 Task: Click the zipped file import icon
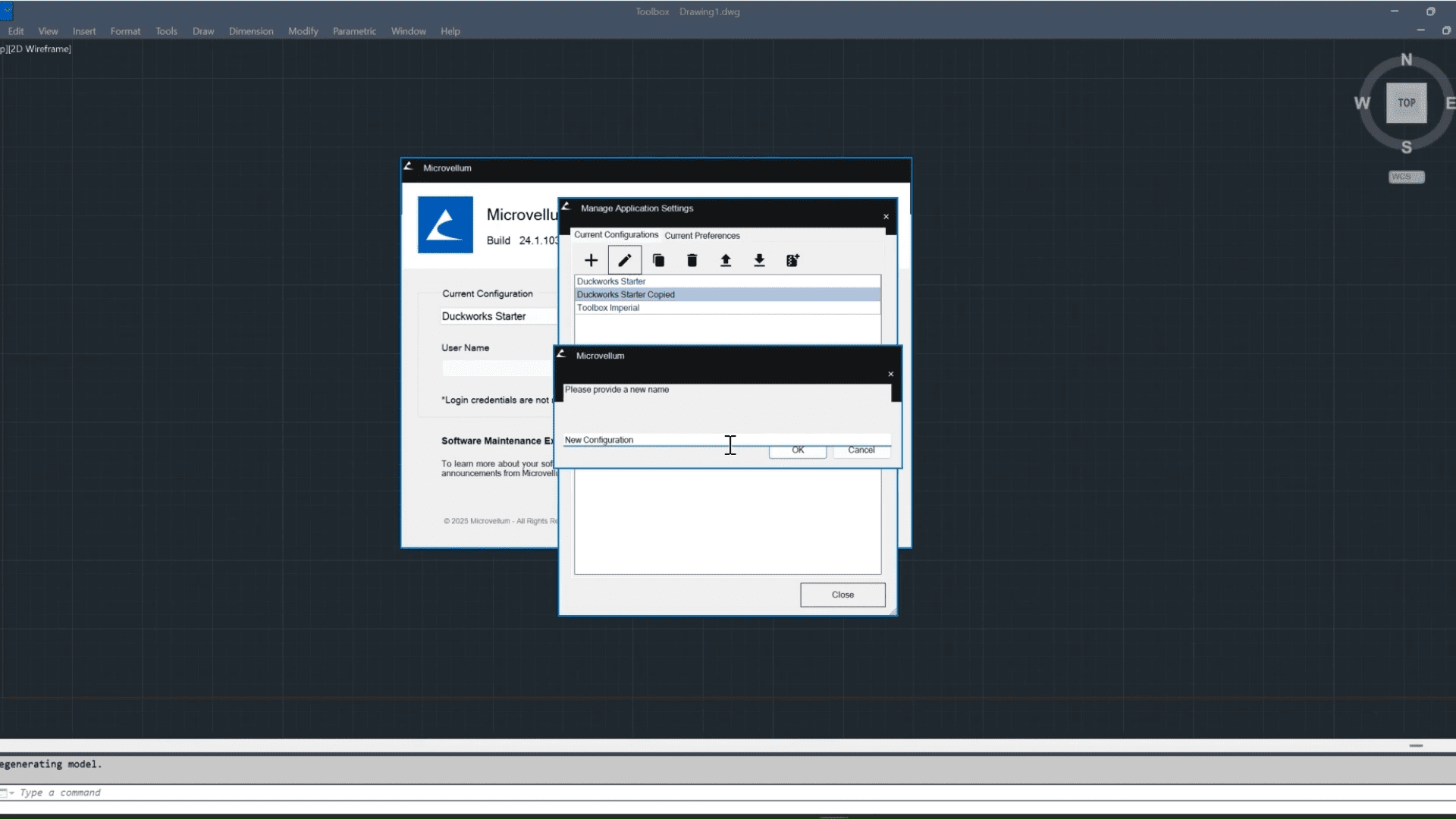(x=792, y=260)
